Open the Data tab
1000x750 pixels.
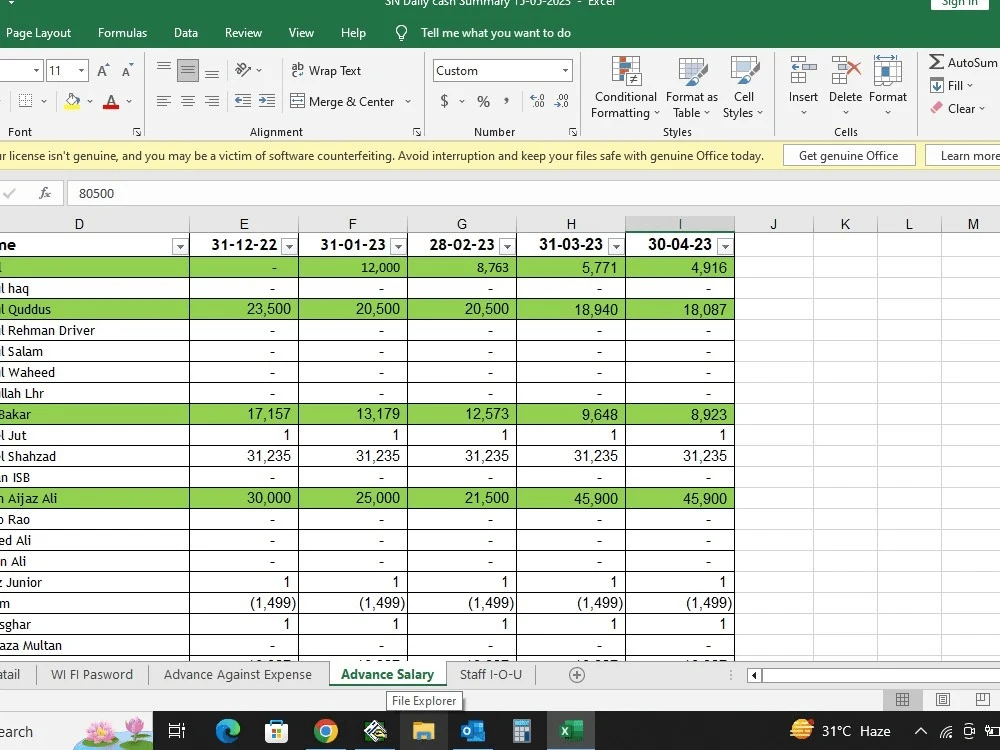coord(186,33)
